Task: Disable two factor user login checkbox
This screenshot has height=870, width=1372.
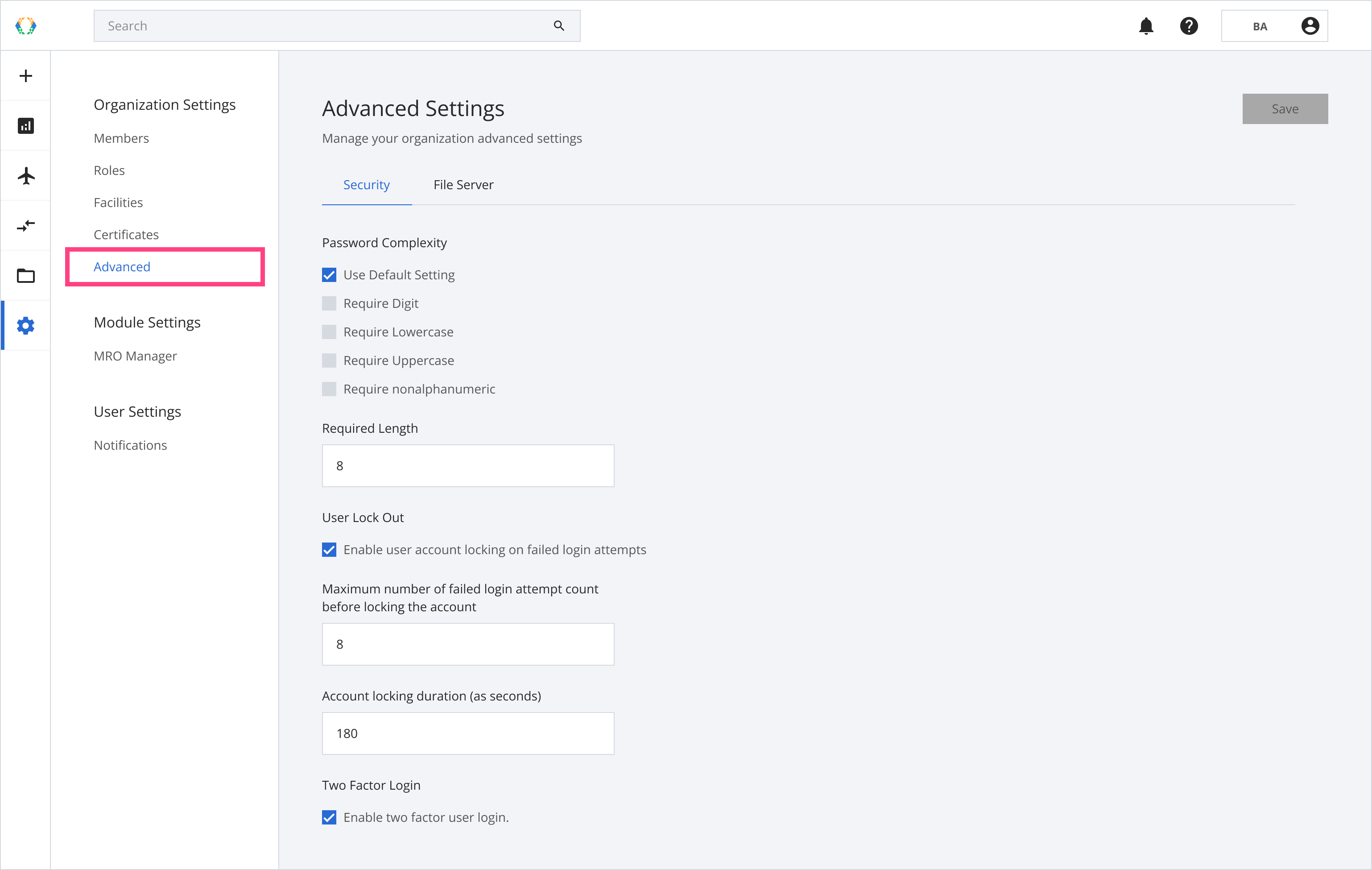Action: (x=329, y=818)
